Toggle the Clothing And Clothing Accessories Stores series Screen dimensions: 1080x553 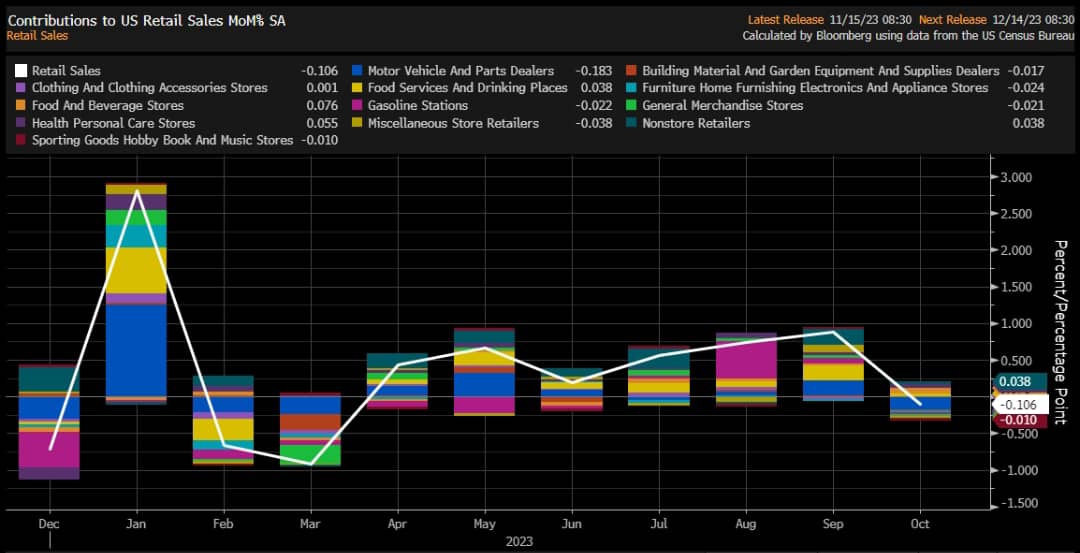(149, 88)
